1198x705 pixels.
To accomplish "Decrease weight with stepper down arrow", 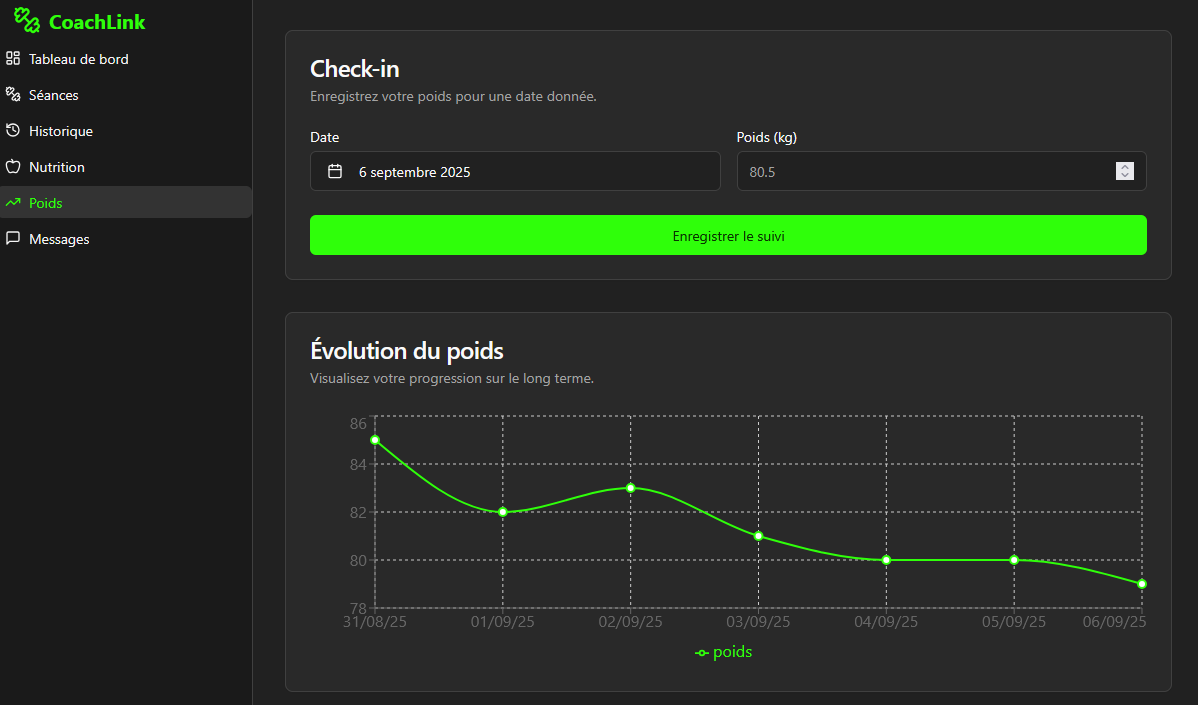I will click(1125, 176).
